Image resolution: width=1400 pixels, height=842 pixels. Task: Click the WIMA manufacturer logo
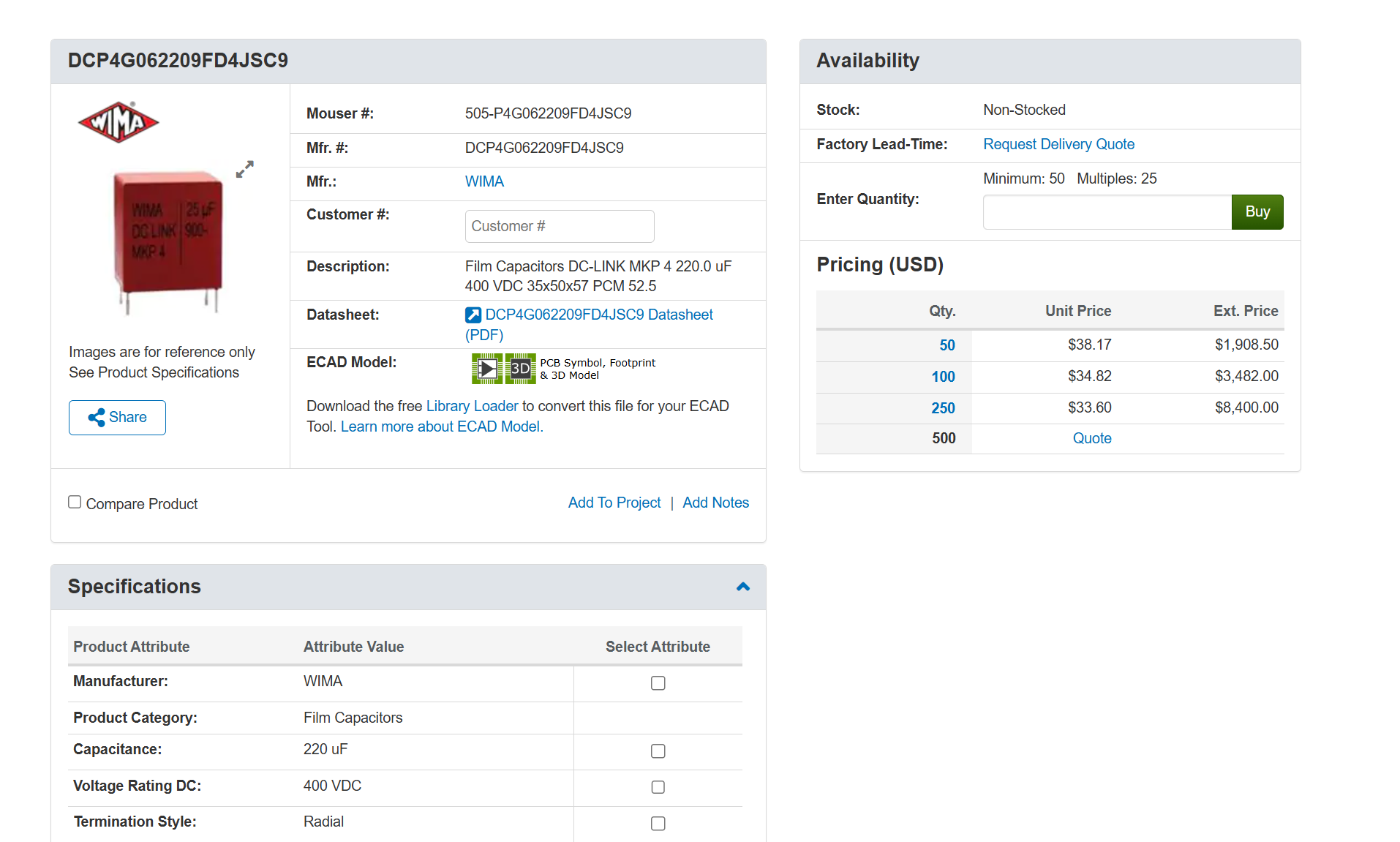point(118,122)
